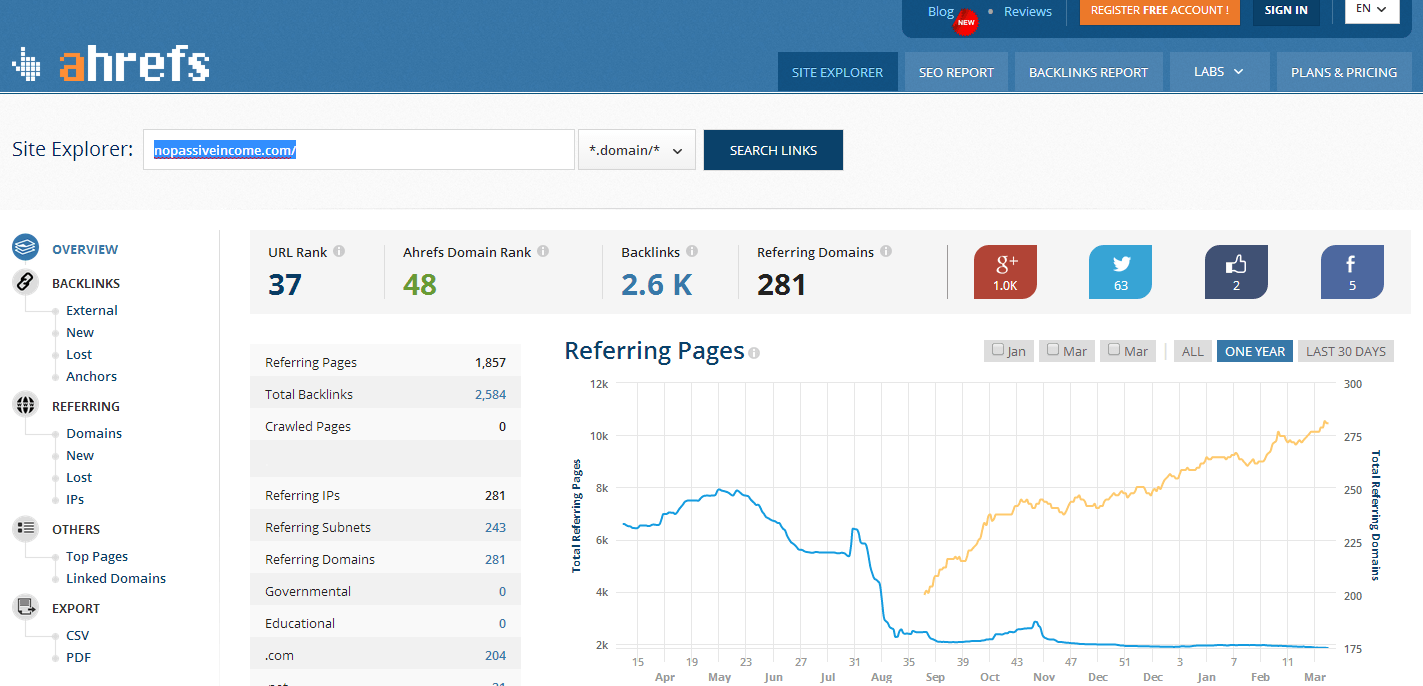Screen dimensions: 1423x686
Task: Switch to the SEO Report tab
Action: click(x=956, y=71)
